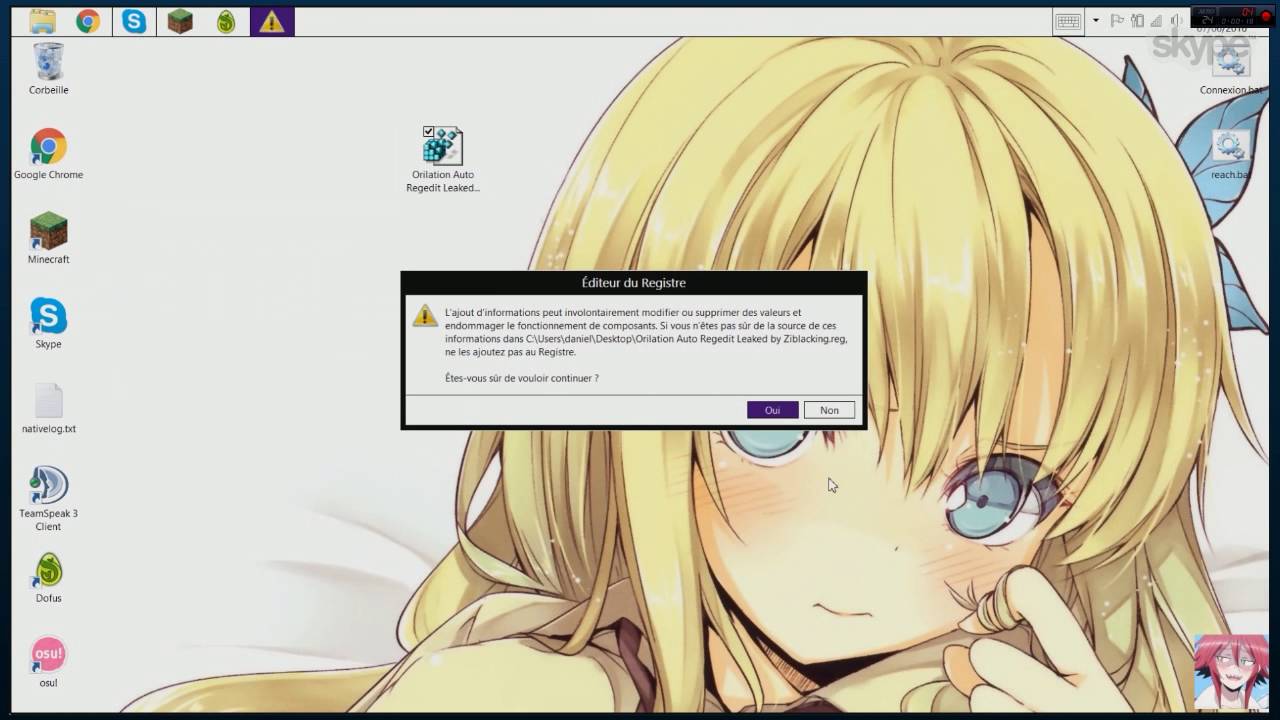Click the "Êtes-vous sûr de vouloir continuer ?" text
This screenshot has height=720, width=1280.
[x=522, y=378]
